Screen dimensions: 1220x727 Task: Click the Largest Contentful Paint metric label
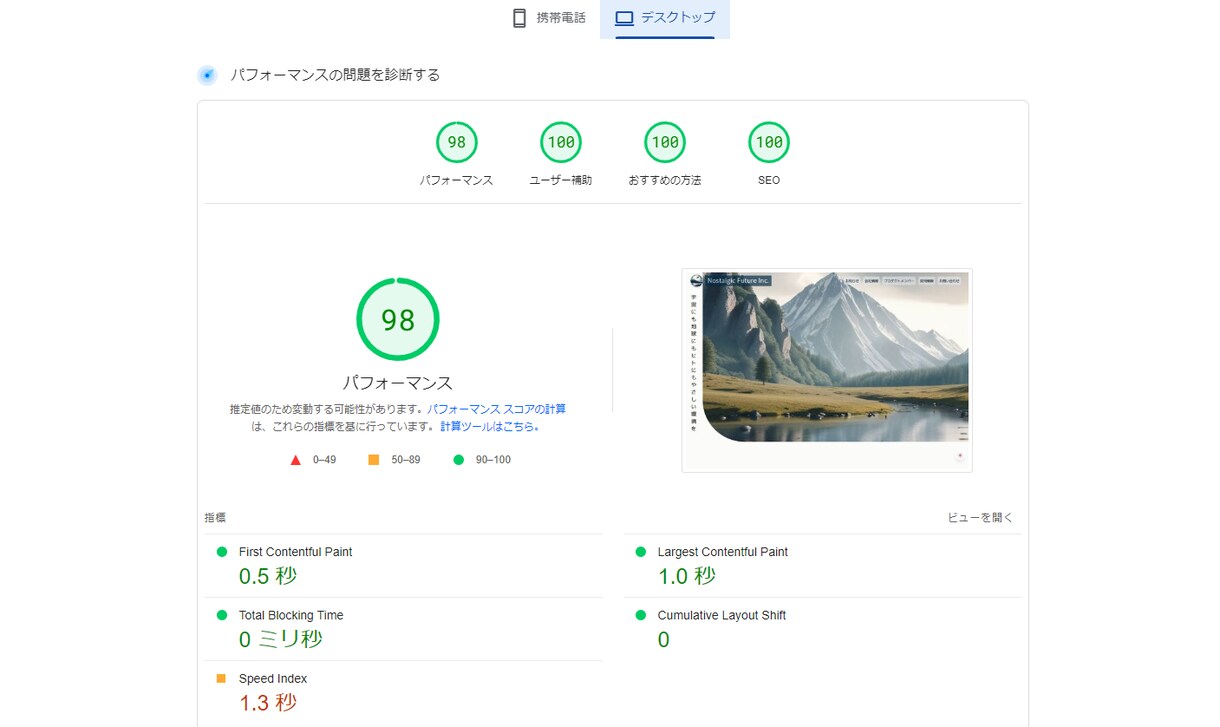[x=722, y=552]
